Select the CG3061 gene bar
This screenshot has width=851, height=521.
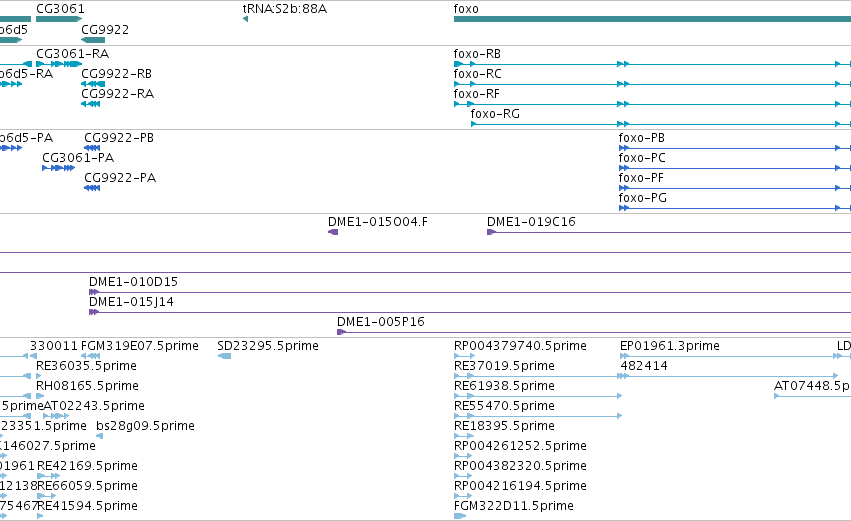[59, 19]
